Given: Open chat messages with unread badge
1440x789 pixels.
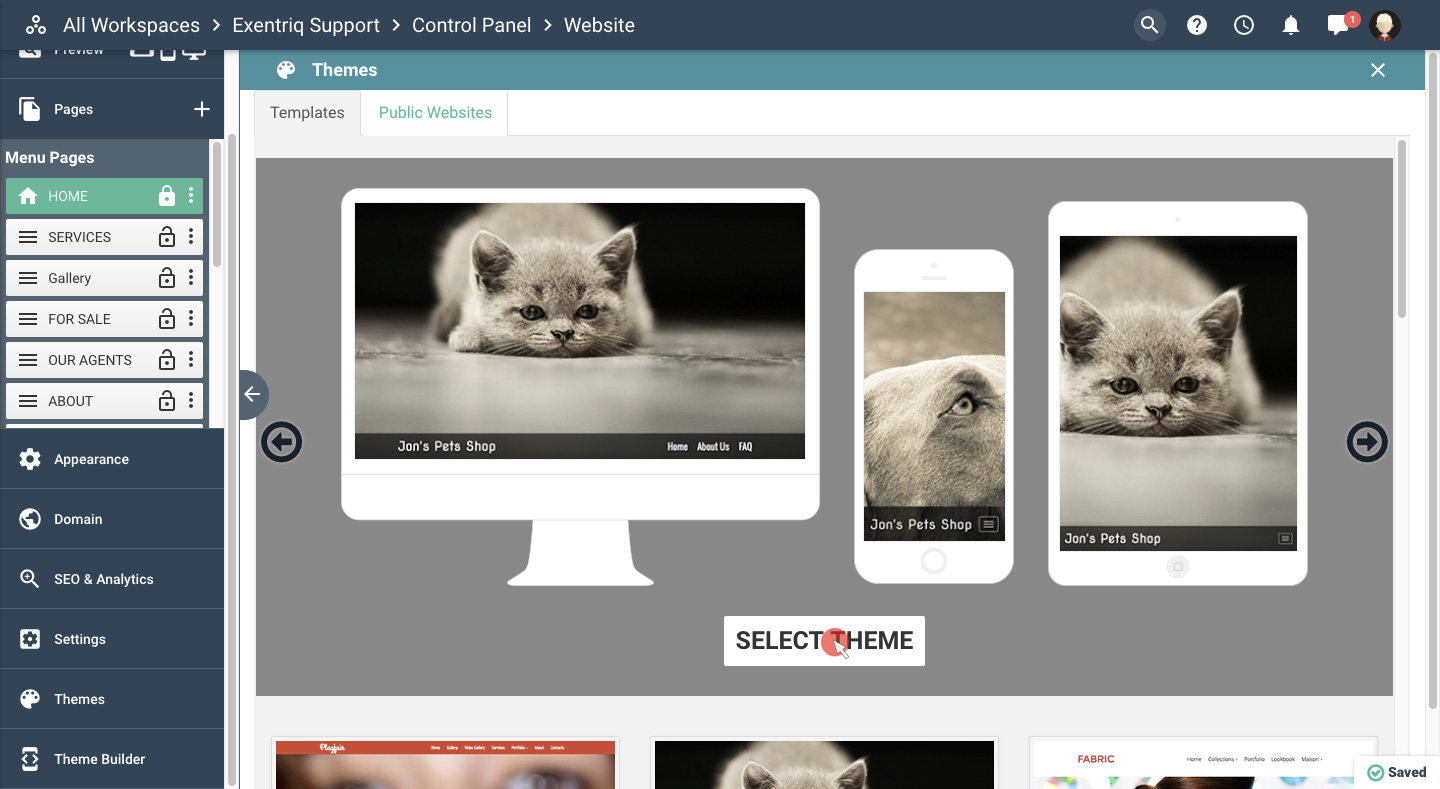Looking at the screenshot, I should tap(1338, 26).
